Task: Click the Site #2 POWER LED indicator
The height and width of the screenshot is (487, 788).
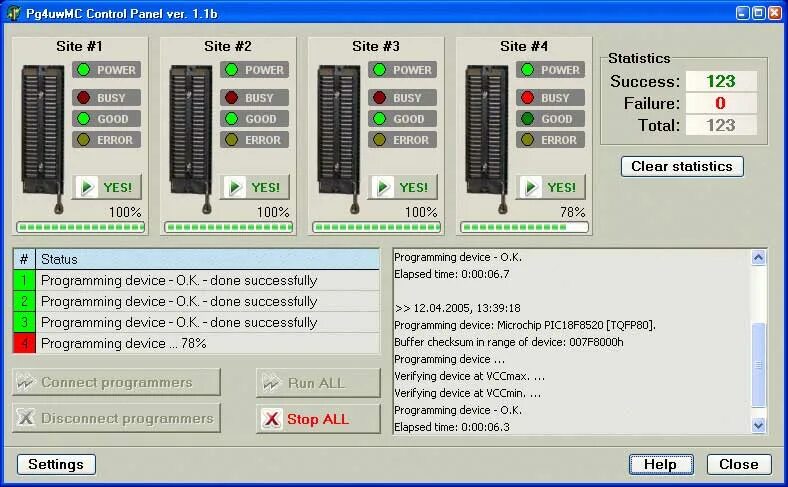Action: tap(231, 70)
